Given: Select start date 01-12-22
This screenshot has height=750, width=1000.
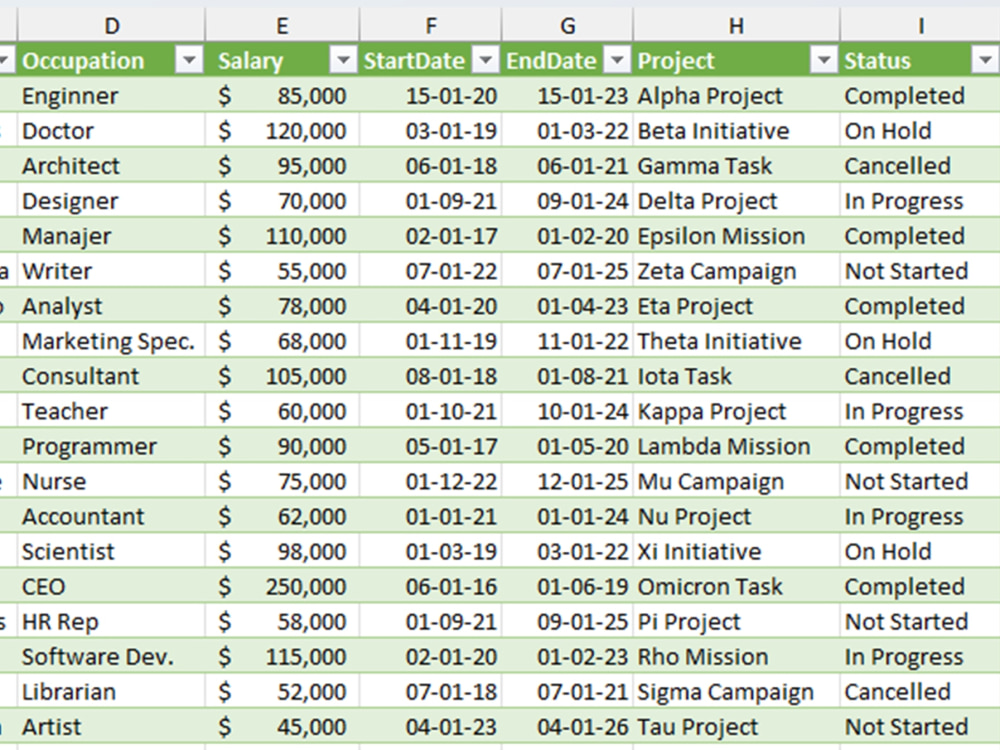Looking at the screenshot, I should 430,482.
